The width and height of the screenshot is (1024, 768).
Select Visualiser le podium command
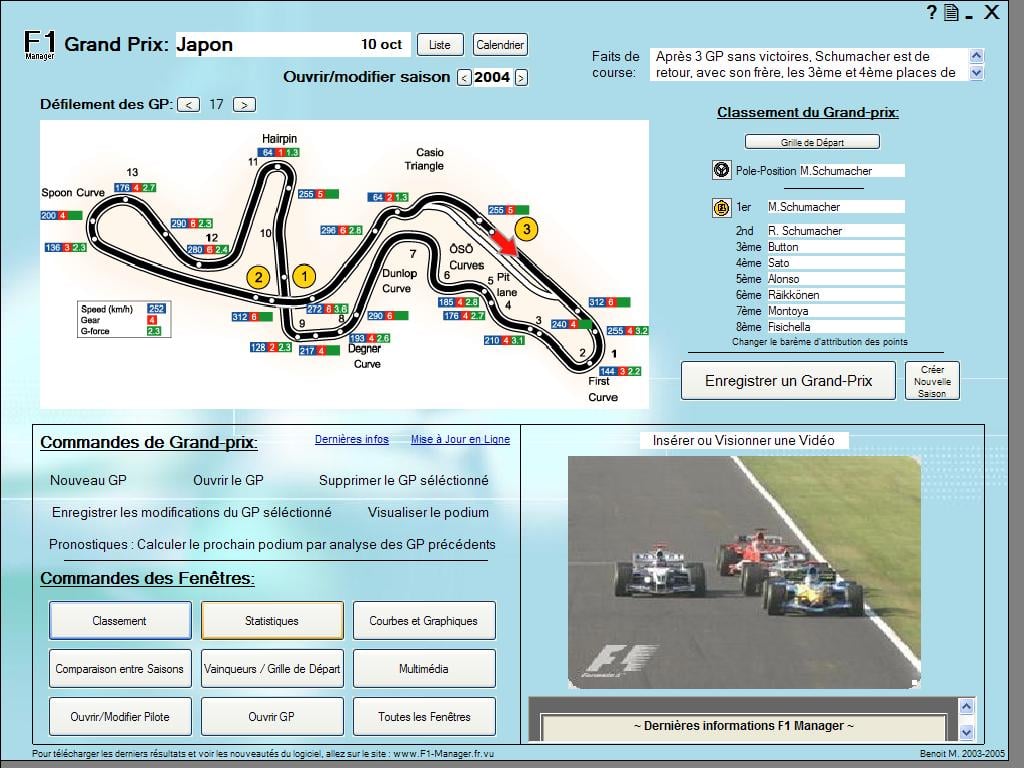point(428,513)
